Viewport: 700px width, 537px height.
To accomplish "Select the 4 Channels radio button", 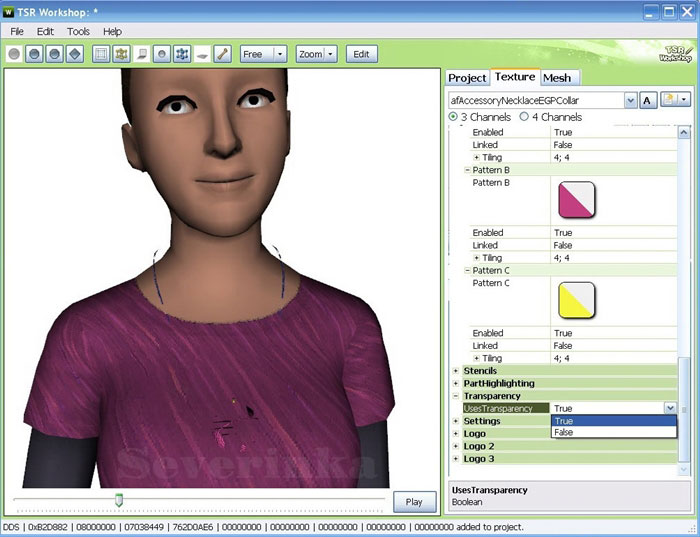I will (524, 117).
